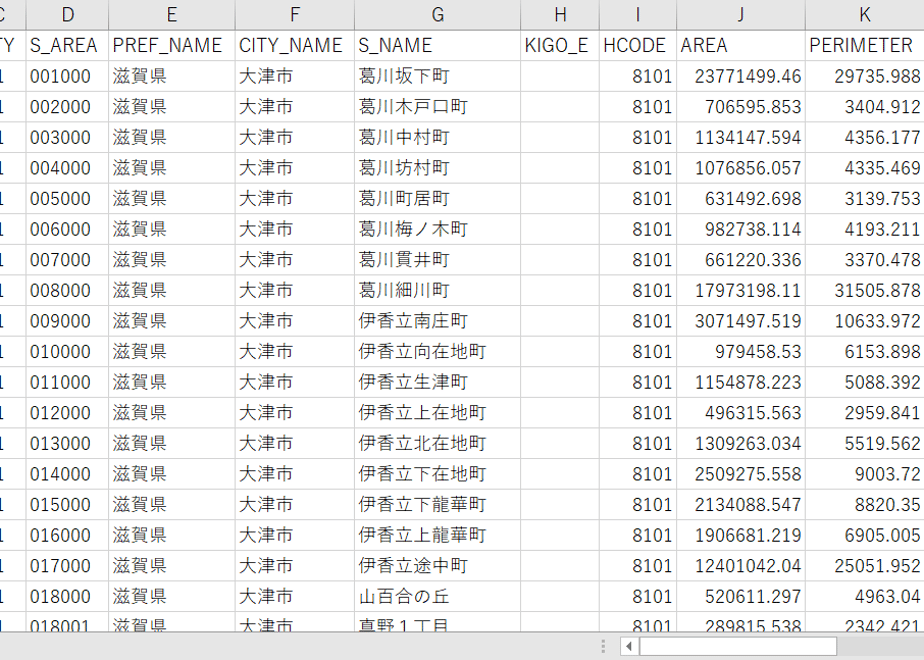
Task: Select empty KIGO_E cell in 010000 row
Action: pyautogui.click(x=560, y=352)
